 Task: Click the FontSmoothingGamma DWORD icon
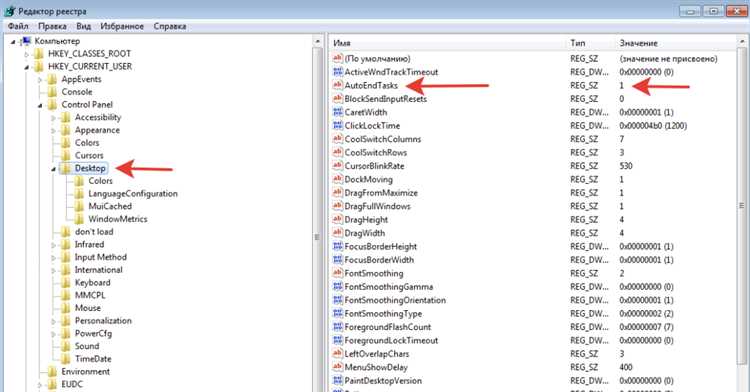tap(338, 286)
